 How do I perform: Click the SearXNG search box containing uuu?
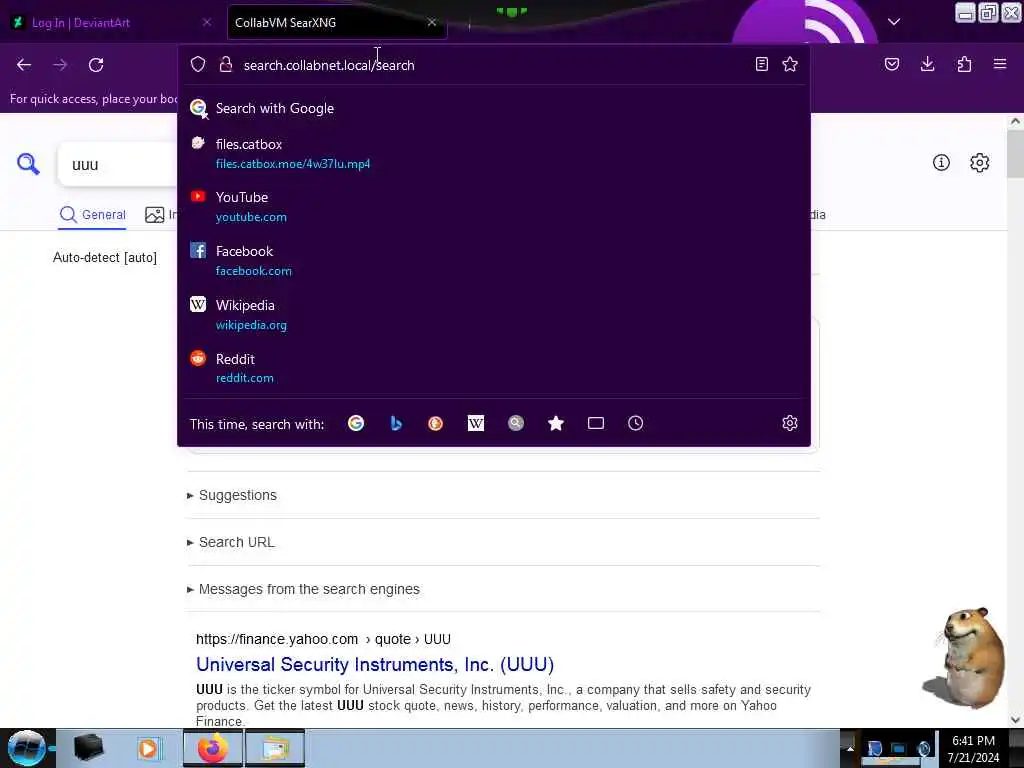tap(118, 164)
